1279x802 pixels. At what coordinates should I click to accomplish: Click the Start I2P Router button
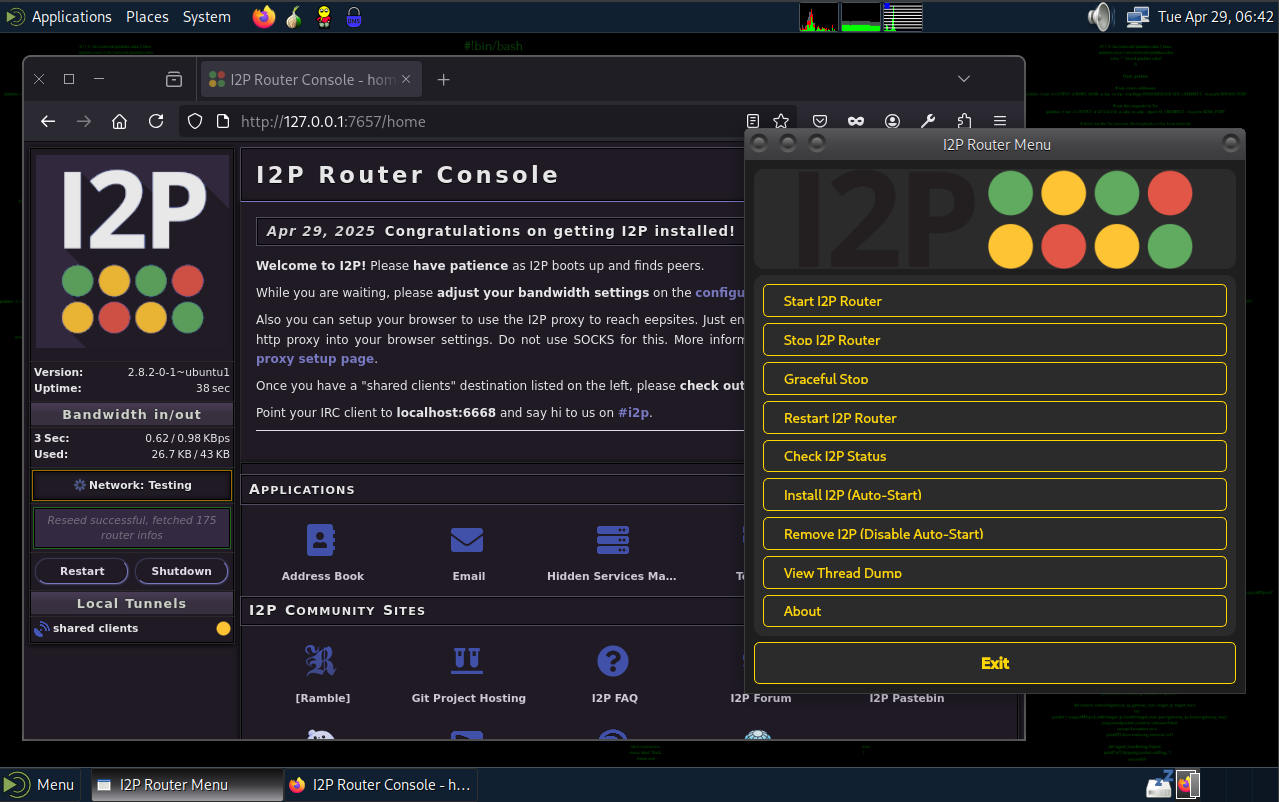coord(995,301)
